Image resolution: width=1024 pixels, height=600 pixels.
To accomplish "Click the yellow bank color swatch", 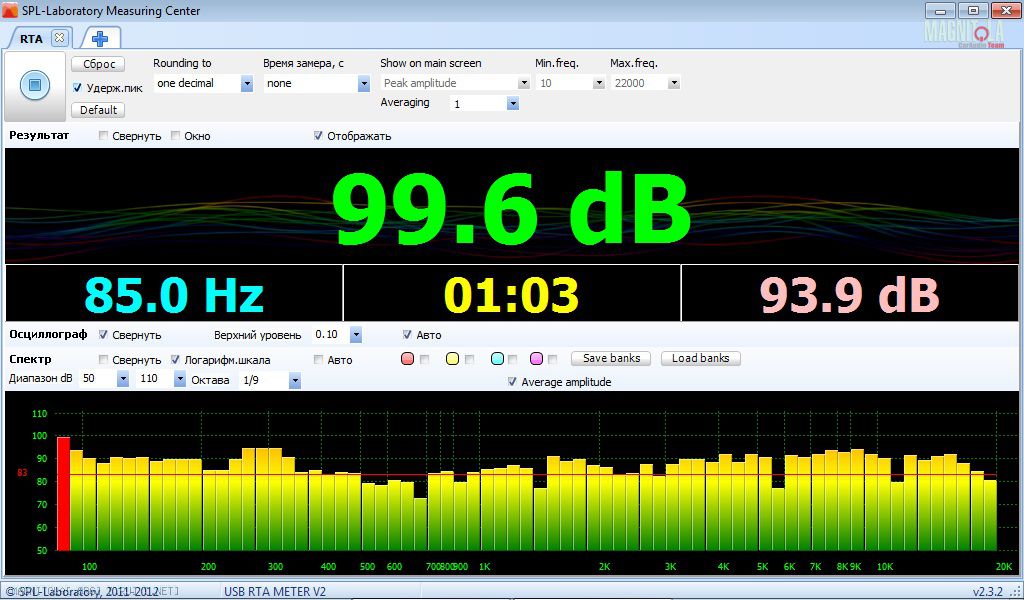I will 452,358.
